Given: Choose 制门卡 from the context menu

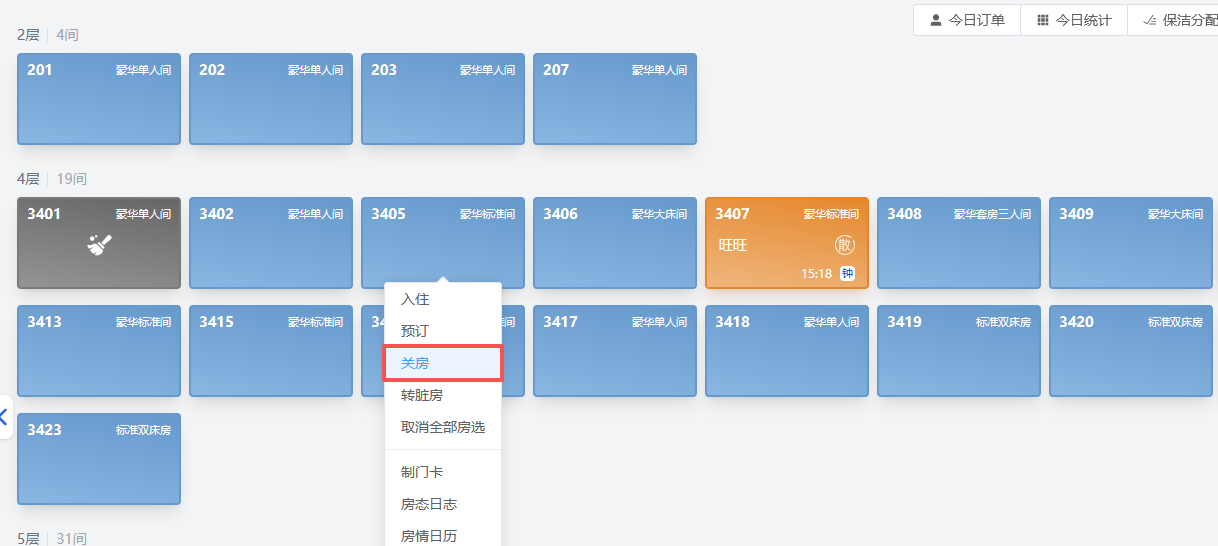Looking at the screenshot, I should [x=443, y=472].
